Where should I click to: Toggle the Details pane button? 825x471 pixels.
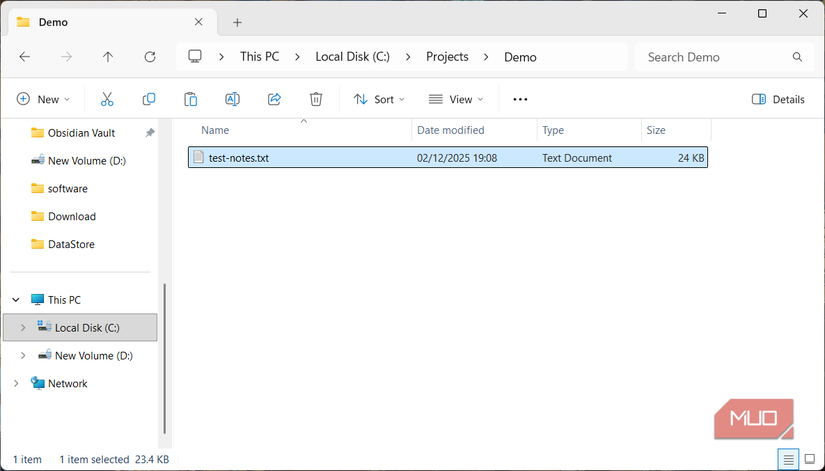[x=778, y=99]
